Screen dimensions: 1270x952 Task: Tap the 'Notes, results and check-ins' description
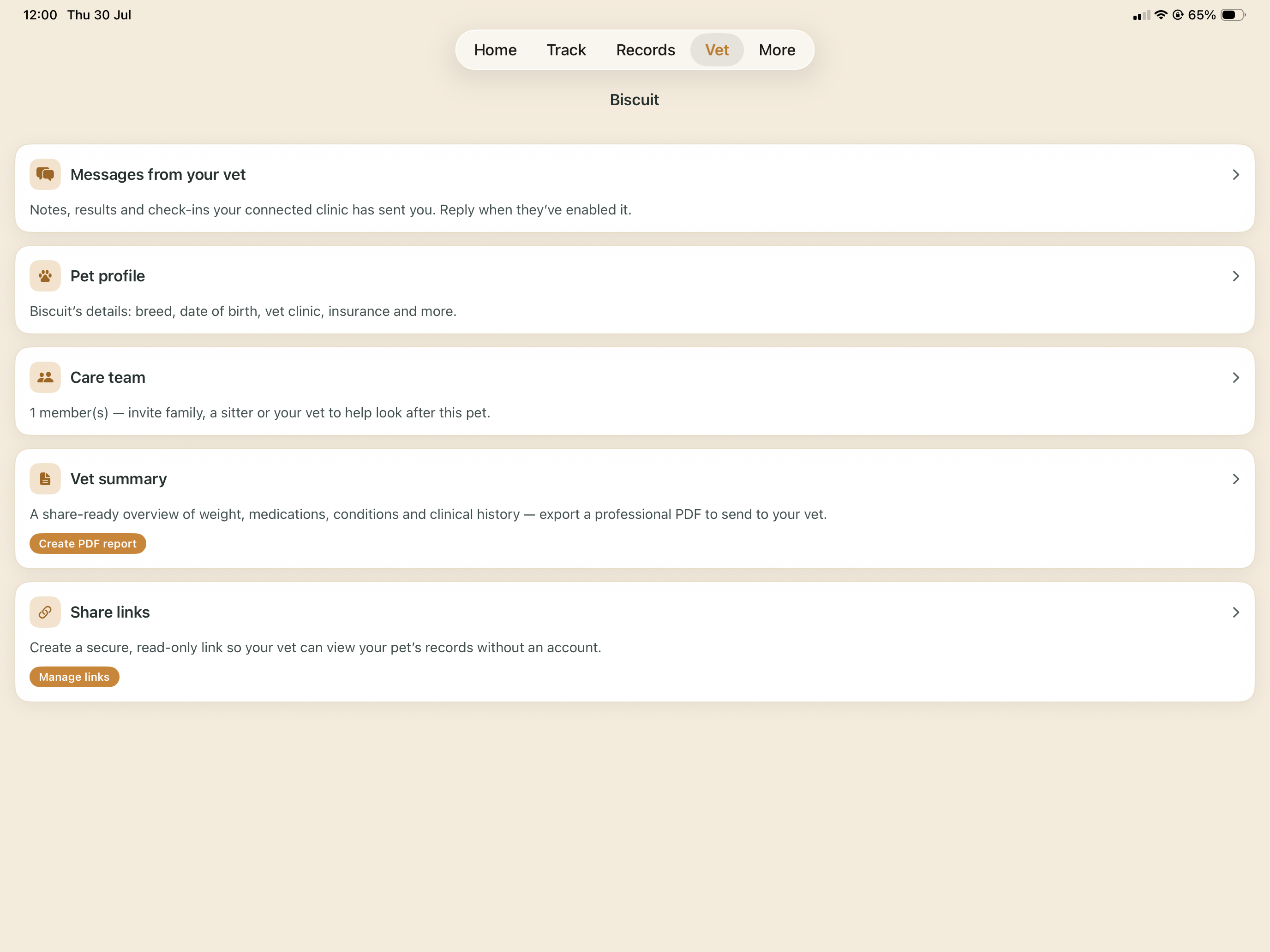[330, 209]
